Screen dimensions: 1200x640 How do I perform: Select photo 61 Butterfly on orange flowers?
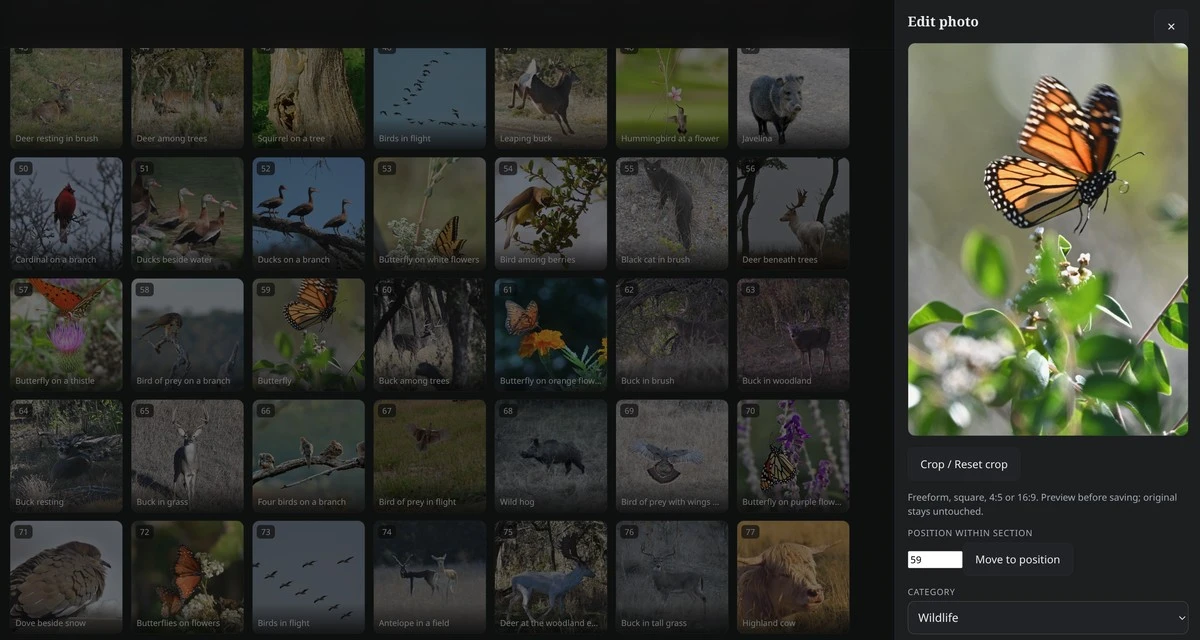point(551,334)
